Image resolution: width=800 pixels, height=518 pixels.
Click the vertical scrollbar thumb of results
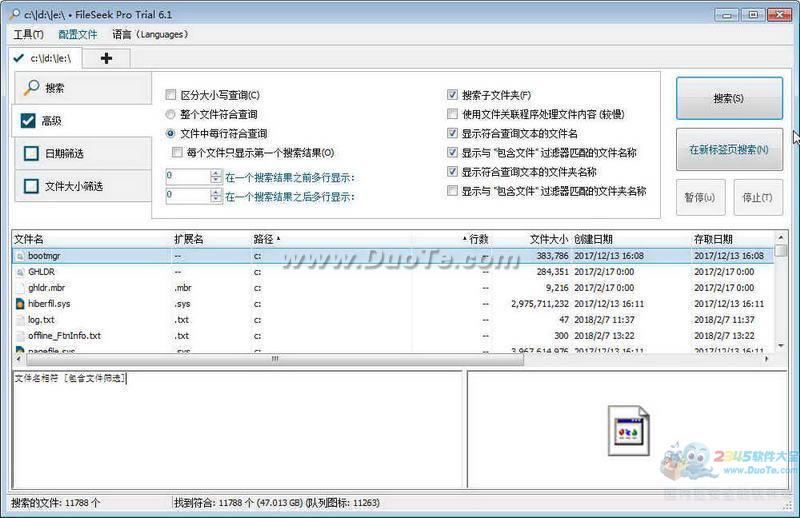pos(781,251)
